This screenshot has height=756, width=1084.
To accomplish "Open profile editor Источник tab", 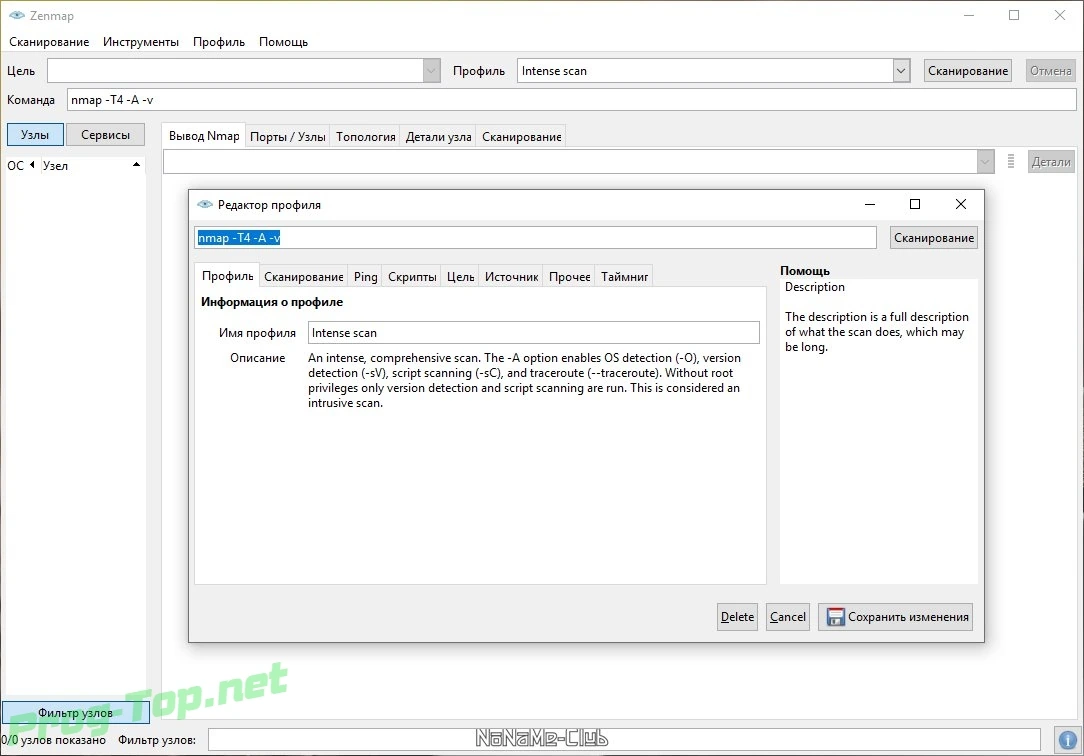I will [511, 276].
